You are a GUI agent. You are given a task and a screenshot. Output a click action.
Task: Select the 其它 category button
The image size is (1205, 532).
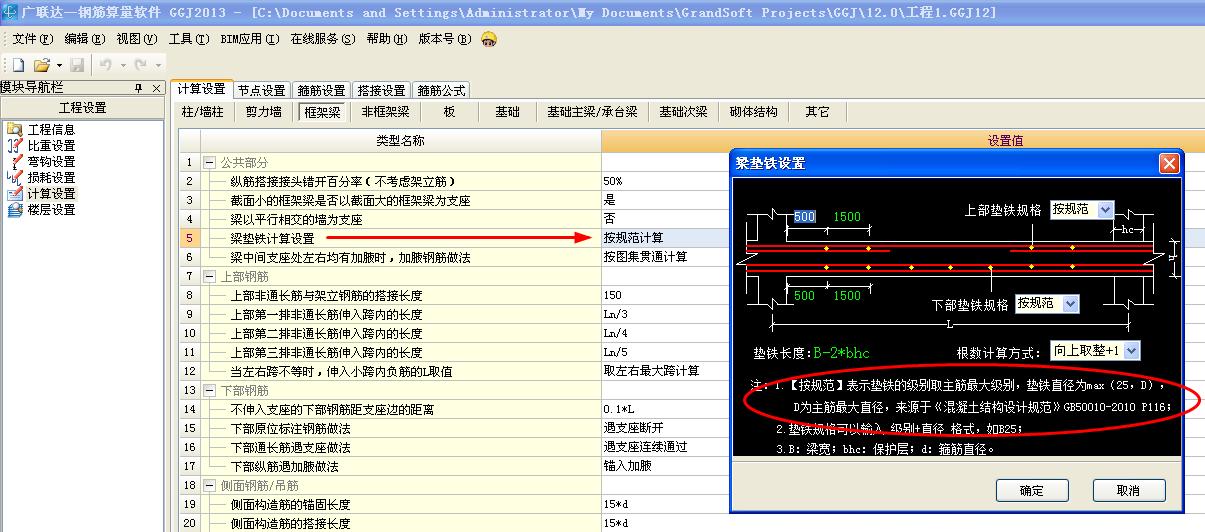[818, 112]
